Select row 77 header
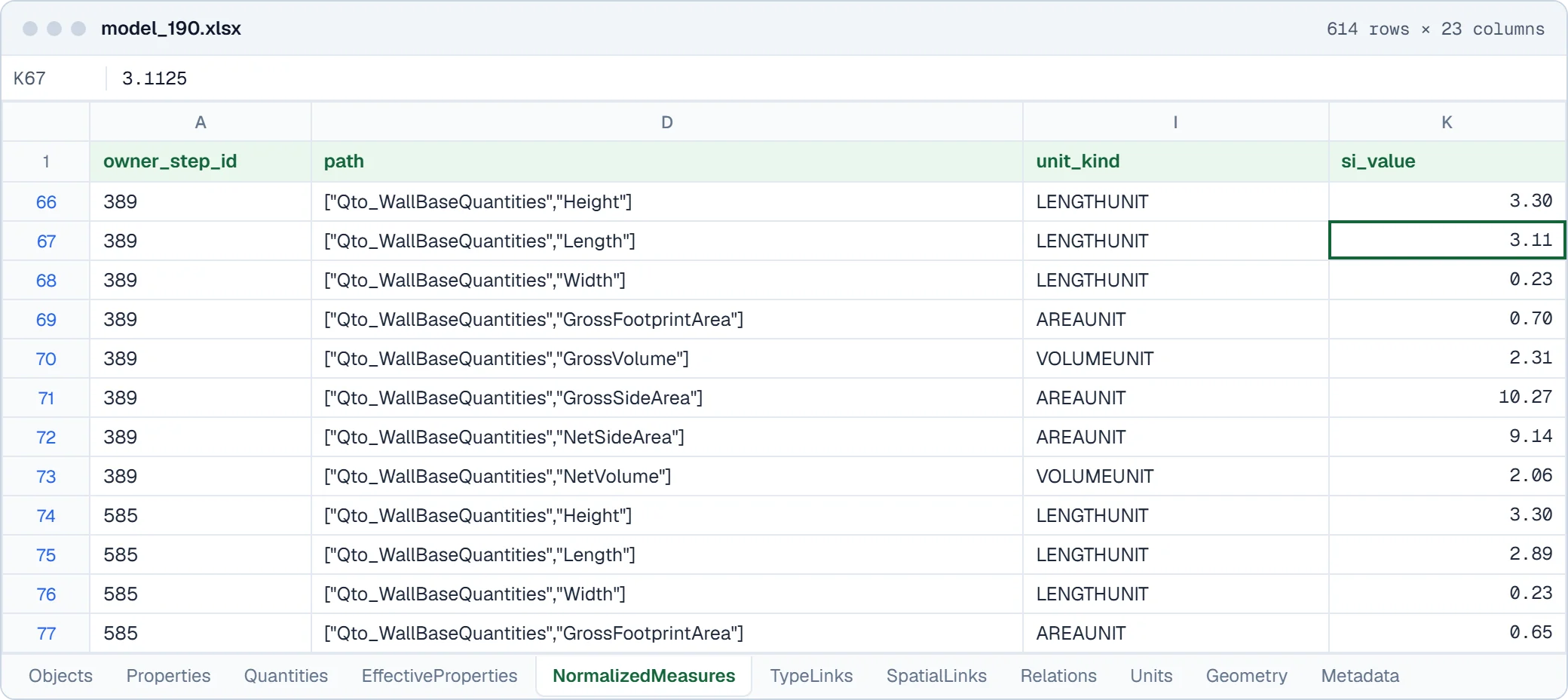 pyautogui.click(x=46, y=634)
